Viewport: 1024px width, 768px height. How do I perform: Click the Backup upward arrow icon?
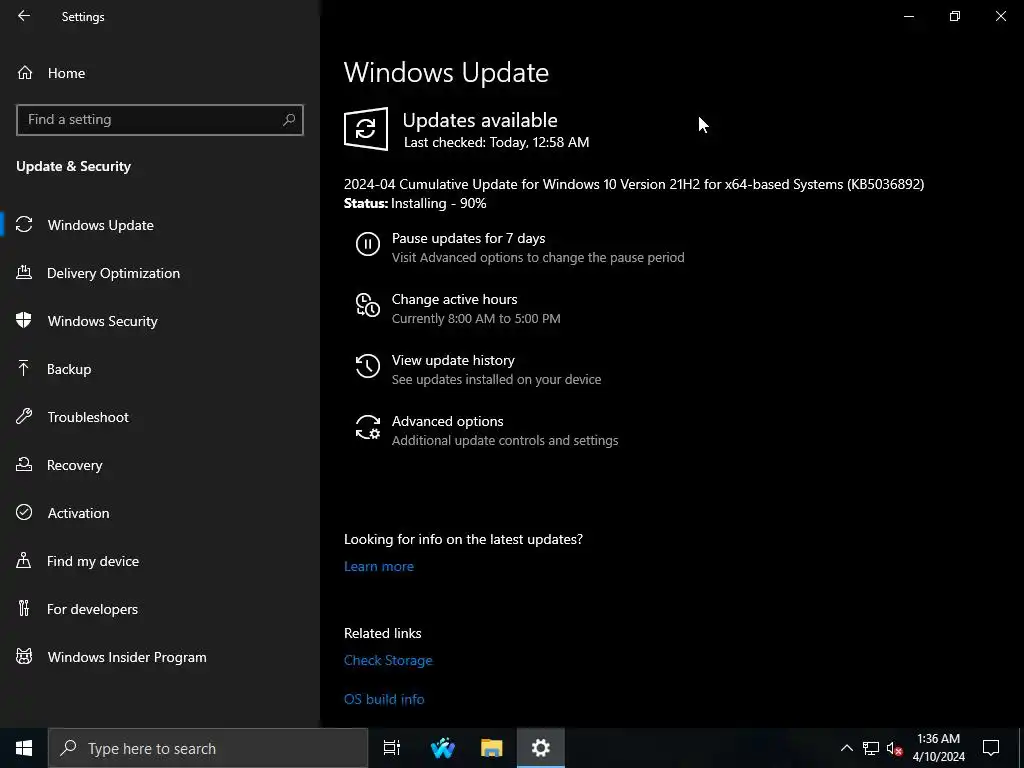24,368
